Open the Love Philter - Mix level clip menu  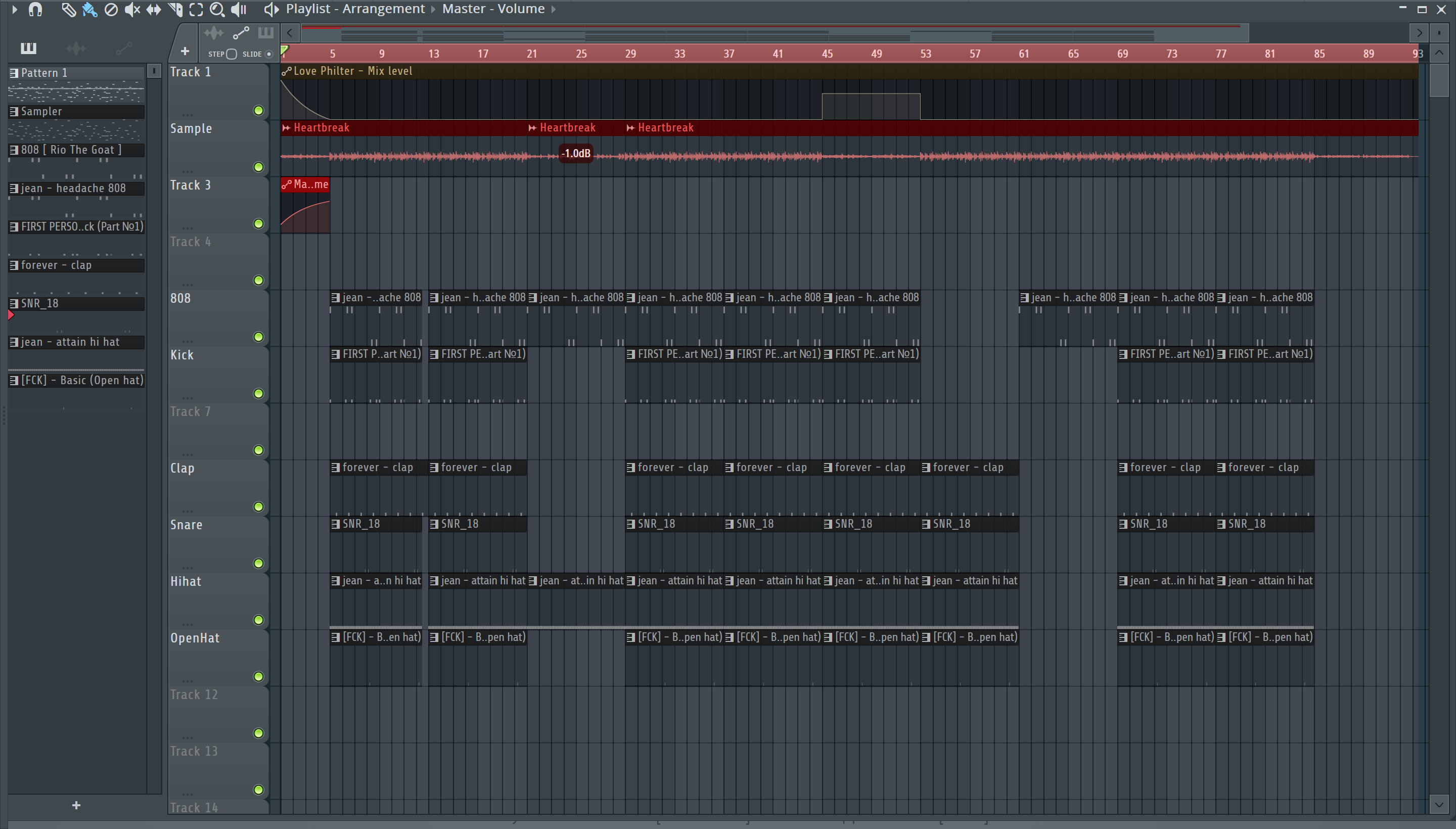(x=287, y=71)
